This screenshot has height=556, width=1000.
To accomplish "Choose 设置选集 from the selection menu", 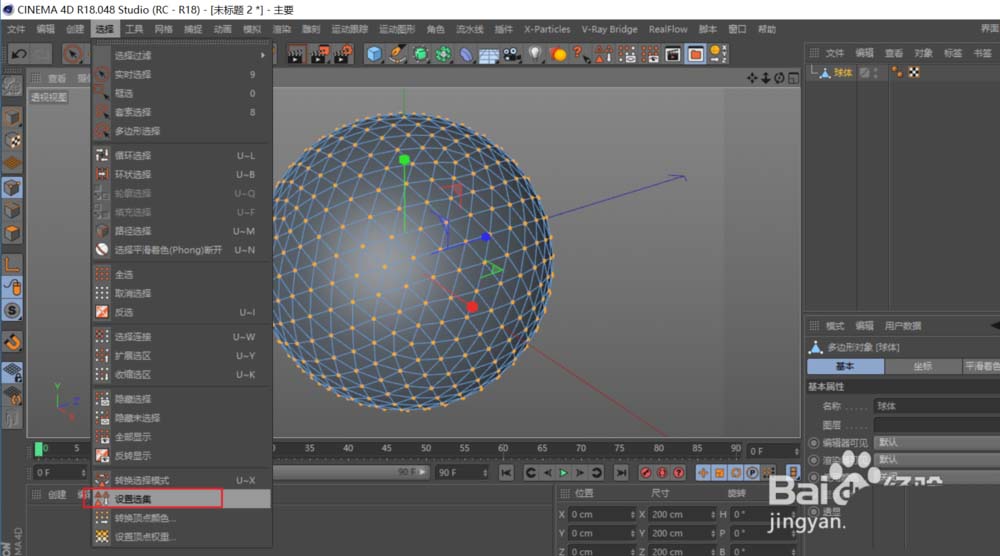I will 133,498.
